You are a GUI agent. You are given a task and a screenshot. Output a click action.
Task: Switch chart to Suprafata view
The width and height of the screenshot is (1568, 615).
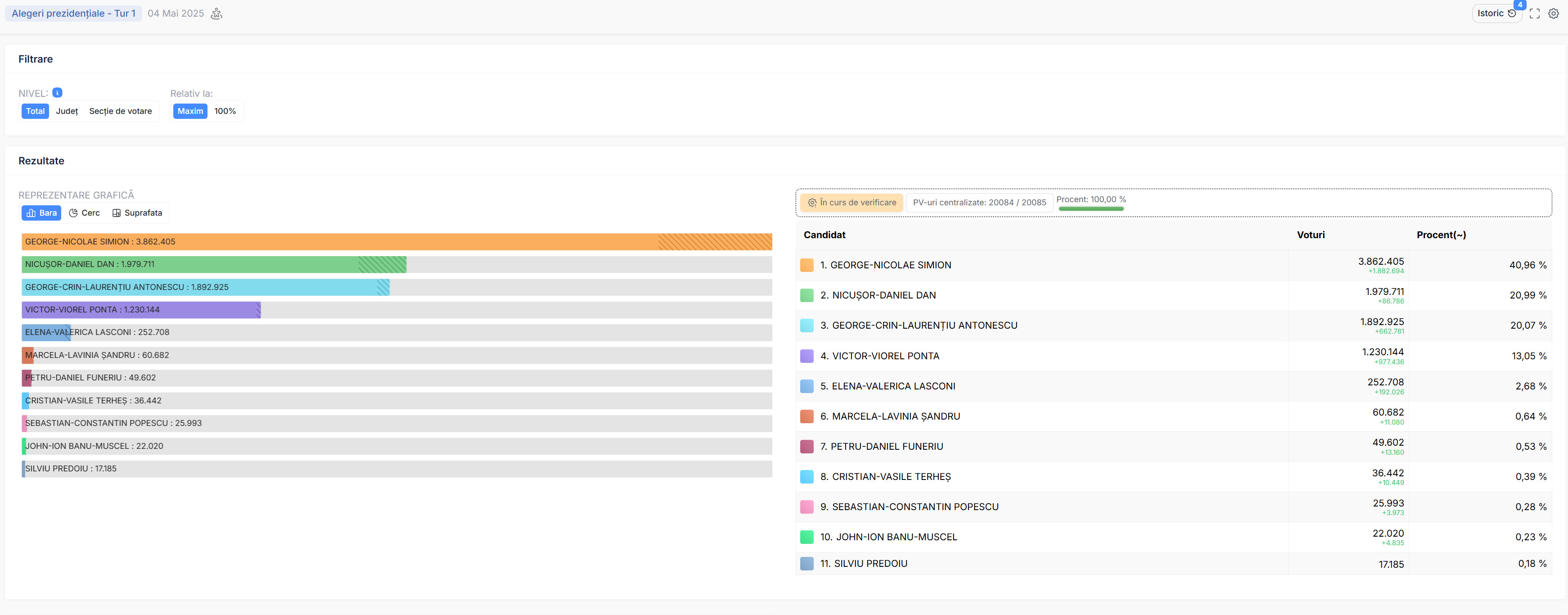[138, 213]
